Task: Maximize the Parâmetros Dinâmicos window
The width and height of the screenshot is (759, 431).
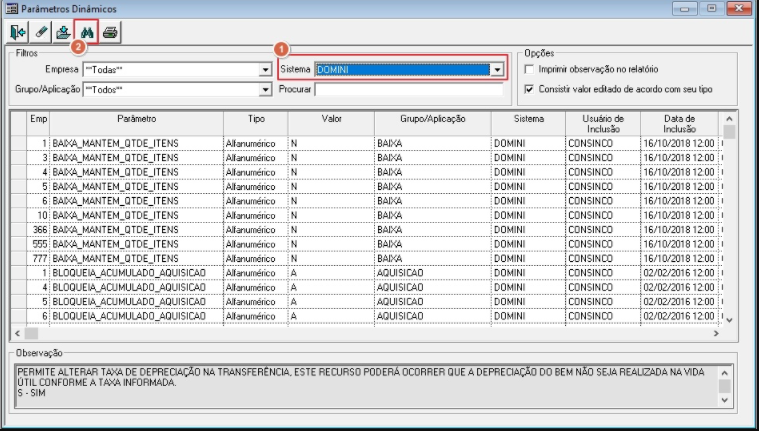Action: 712,8
